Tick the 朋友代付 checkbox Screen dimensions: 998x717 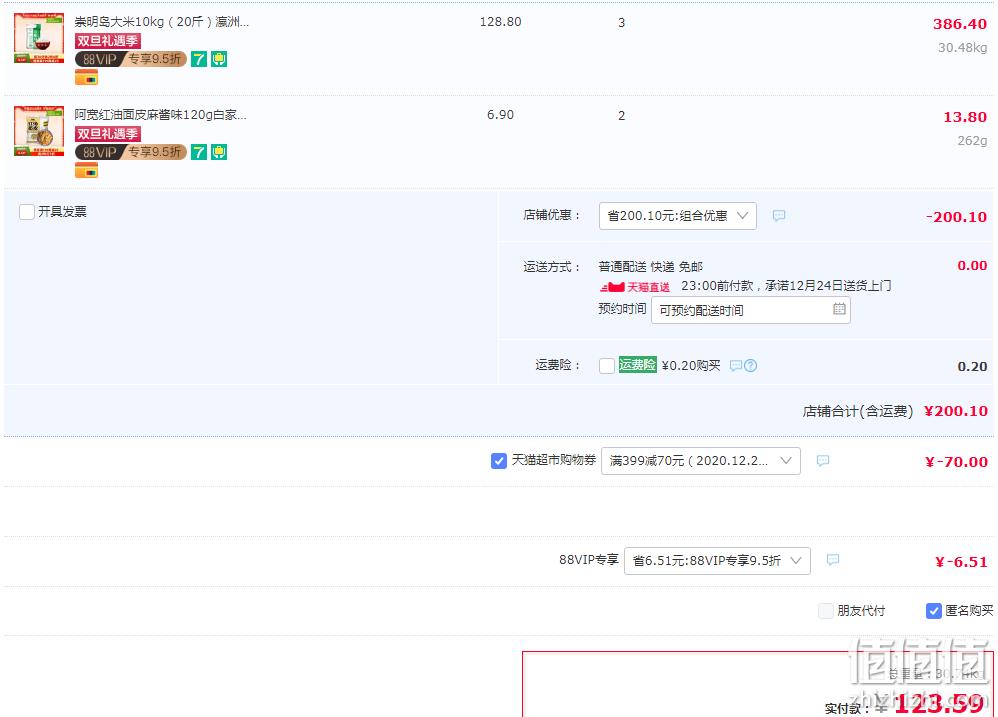pos(826,611)
